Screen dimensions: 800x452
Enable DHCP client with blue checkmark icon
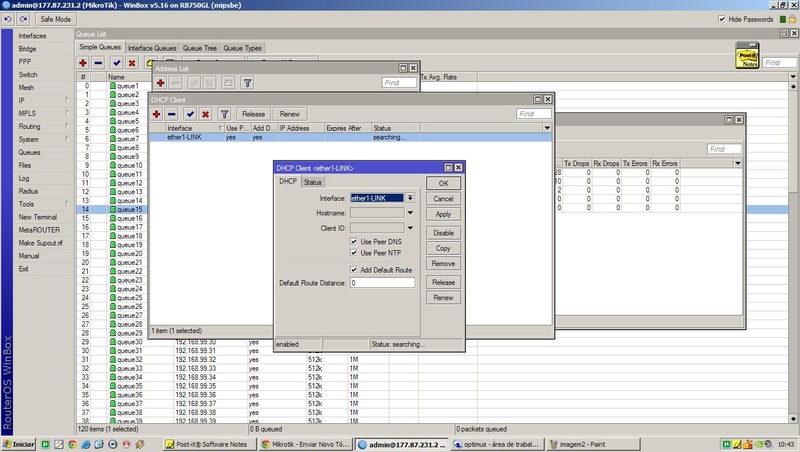(x=190, y=114)
